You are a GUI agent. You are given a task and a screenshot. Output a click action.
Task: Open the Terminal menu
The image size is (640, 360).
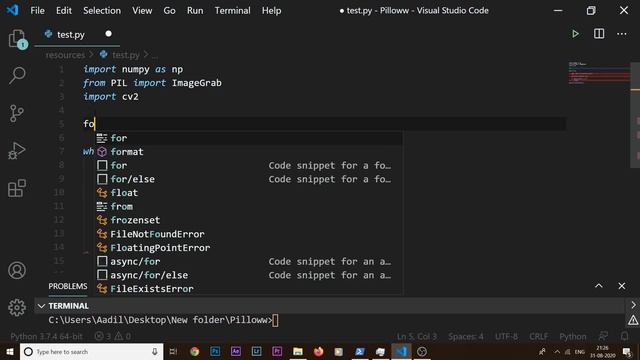pos(233,11)
